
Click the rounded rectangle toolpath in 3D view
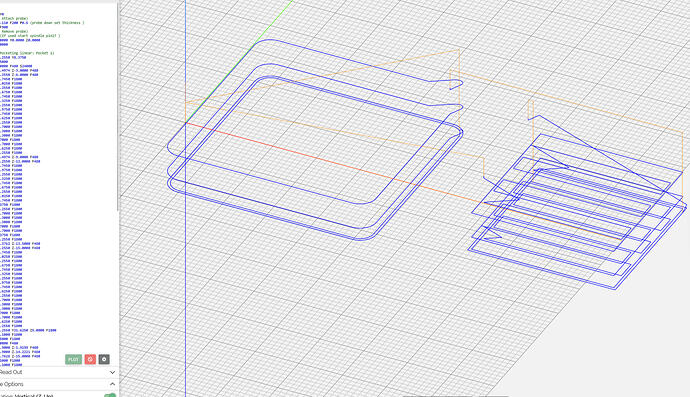pos(315,140)
